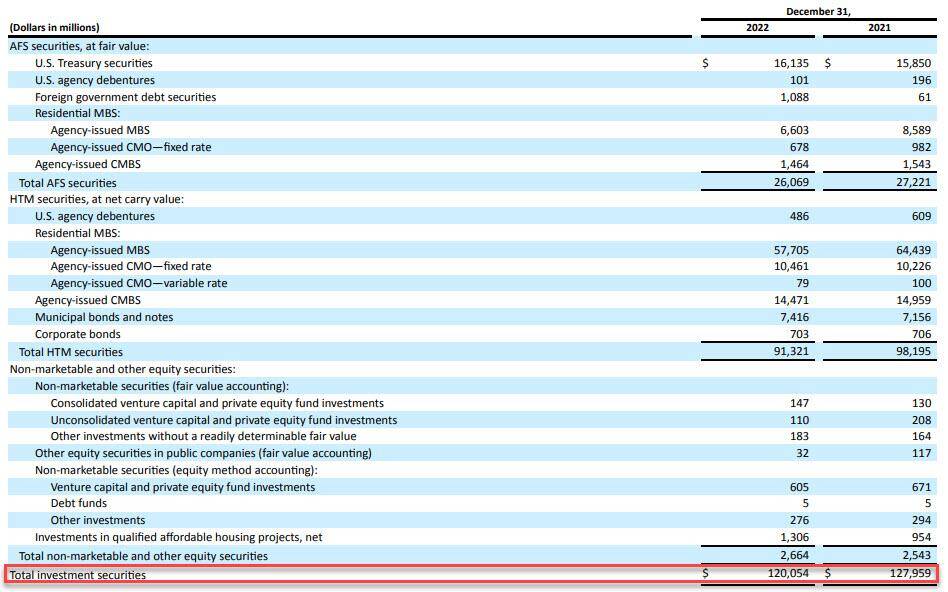This screenshot has width=948, height=592.
Task: Click the Municipal bonds and notes label
Action: click(x=104, y=317)
